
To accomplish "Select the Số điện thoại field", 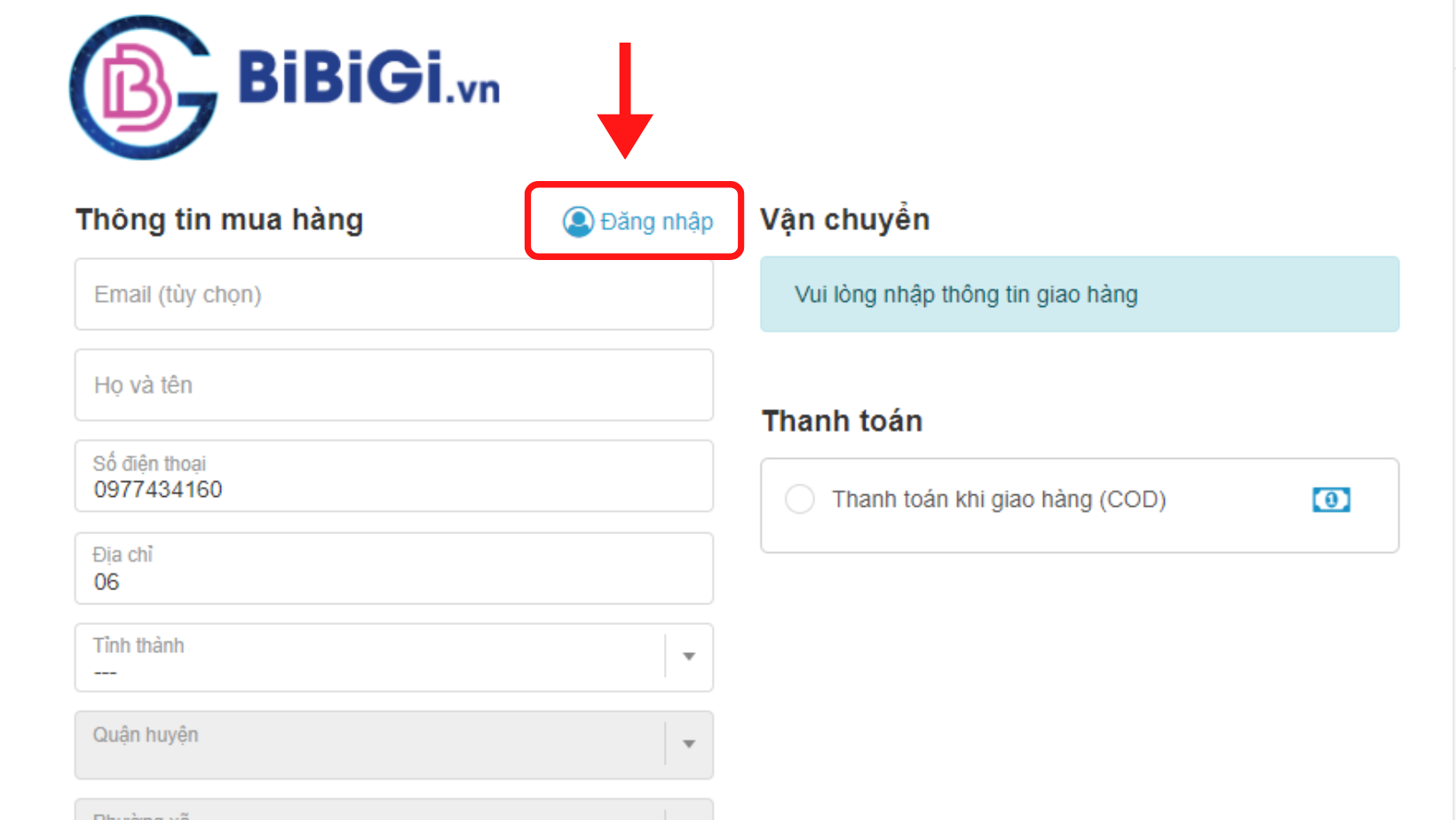I will pyautogui.click(x=394, y=477).
